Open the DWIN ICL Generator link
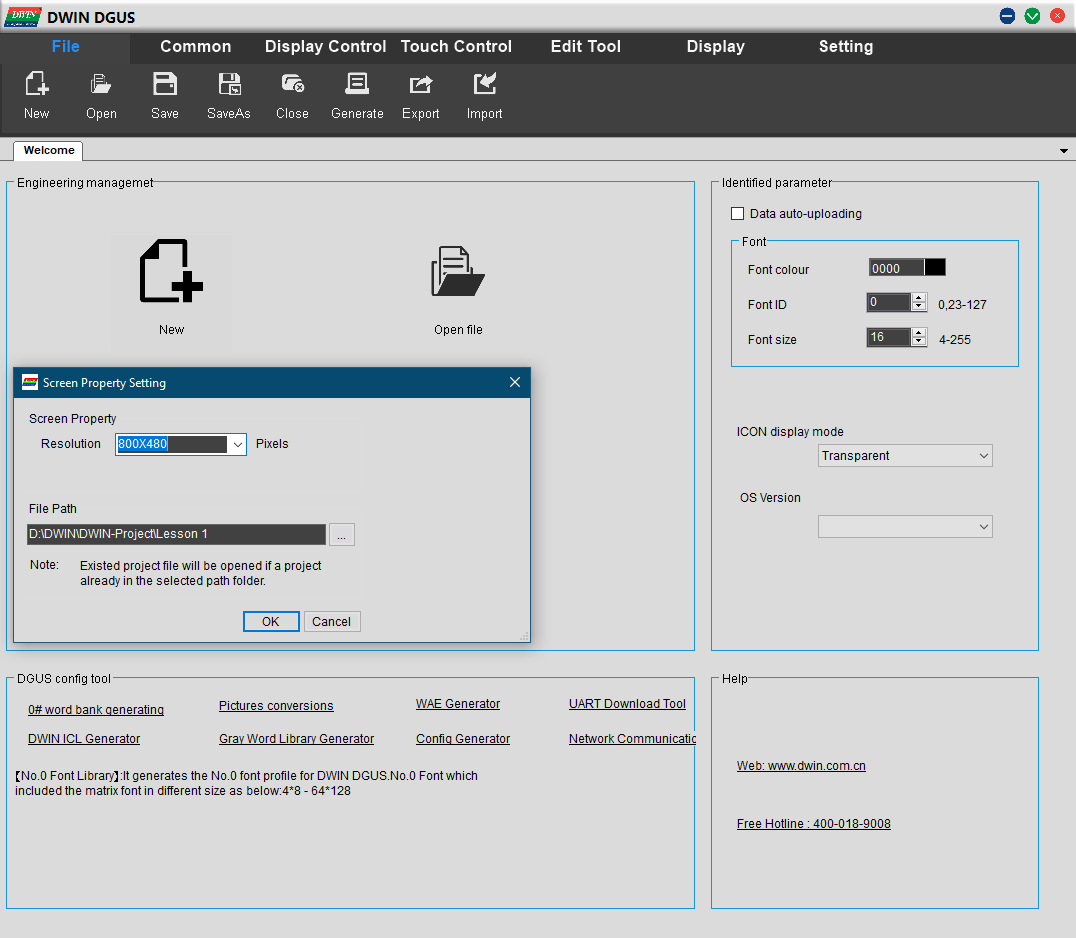The height and width of the screenshot is (938, 1076). (84, 738)
